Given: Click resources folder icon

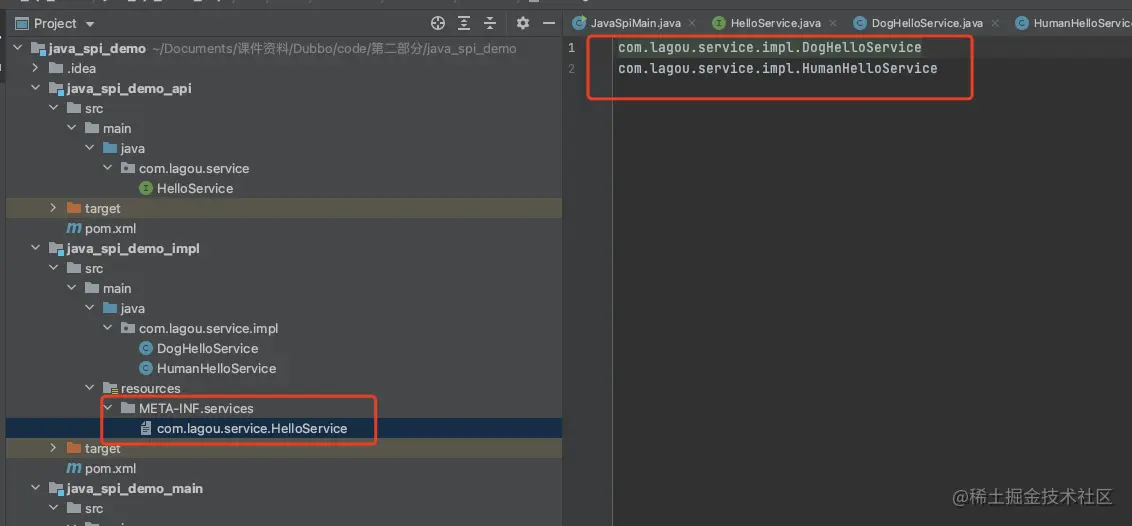Looking at the screenshot, I should [110, 389].
